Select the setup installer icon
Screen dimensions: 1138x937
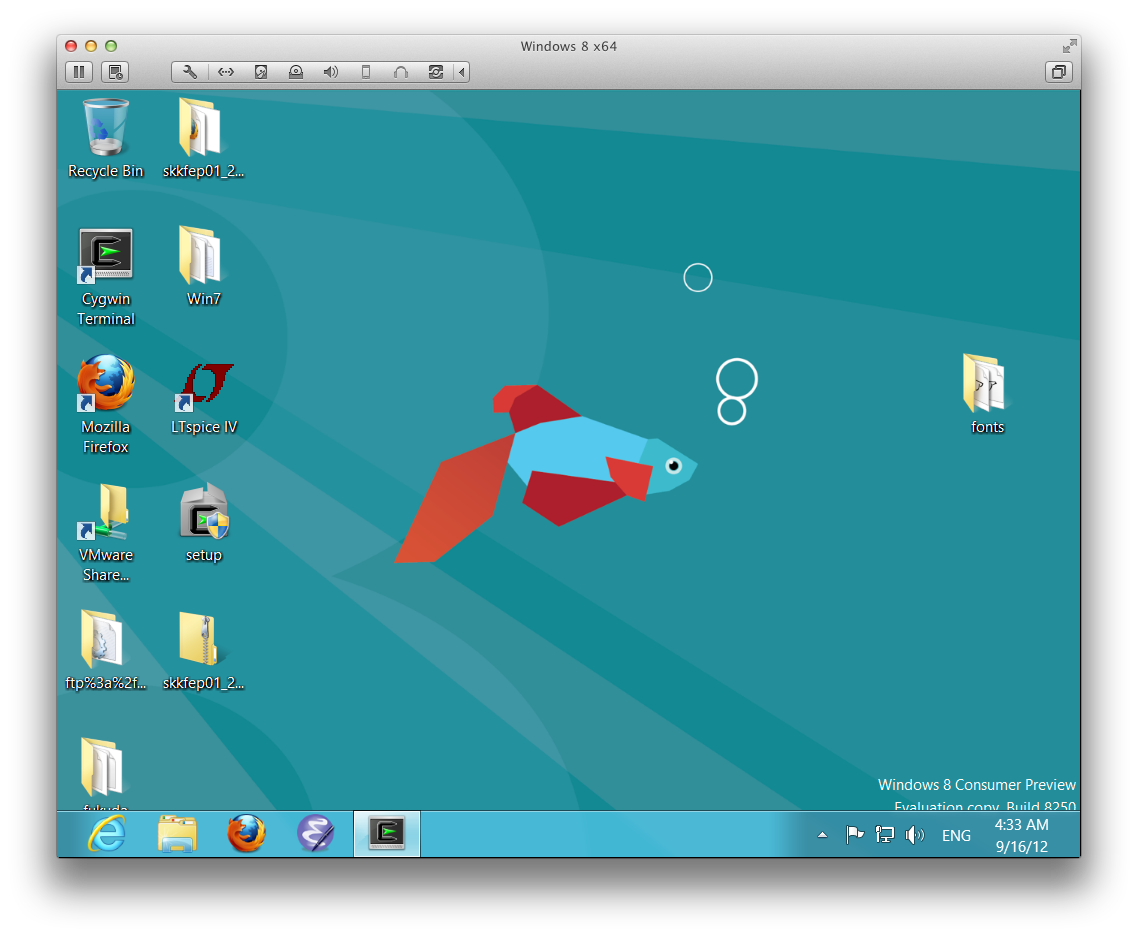(203, 523)
